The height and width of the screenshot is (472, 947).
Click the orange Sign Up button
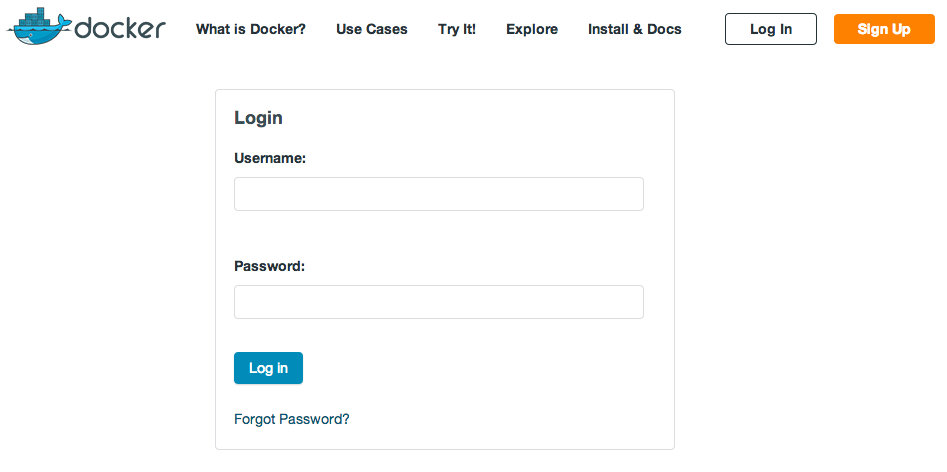pos(884,29)
